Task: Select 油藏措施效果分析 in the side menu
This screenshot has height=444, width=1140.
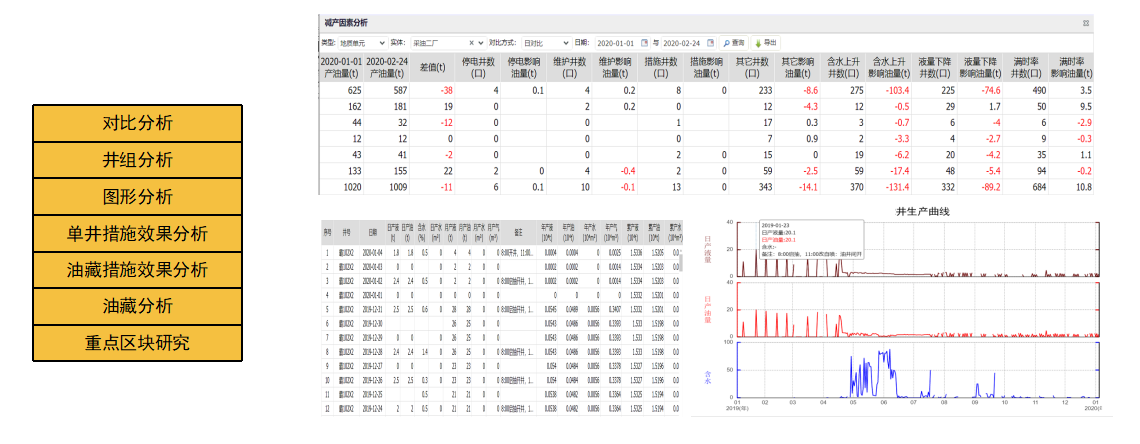Action: click(x=138, y=269)
